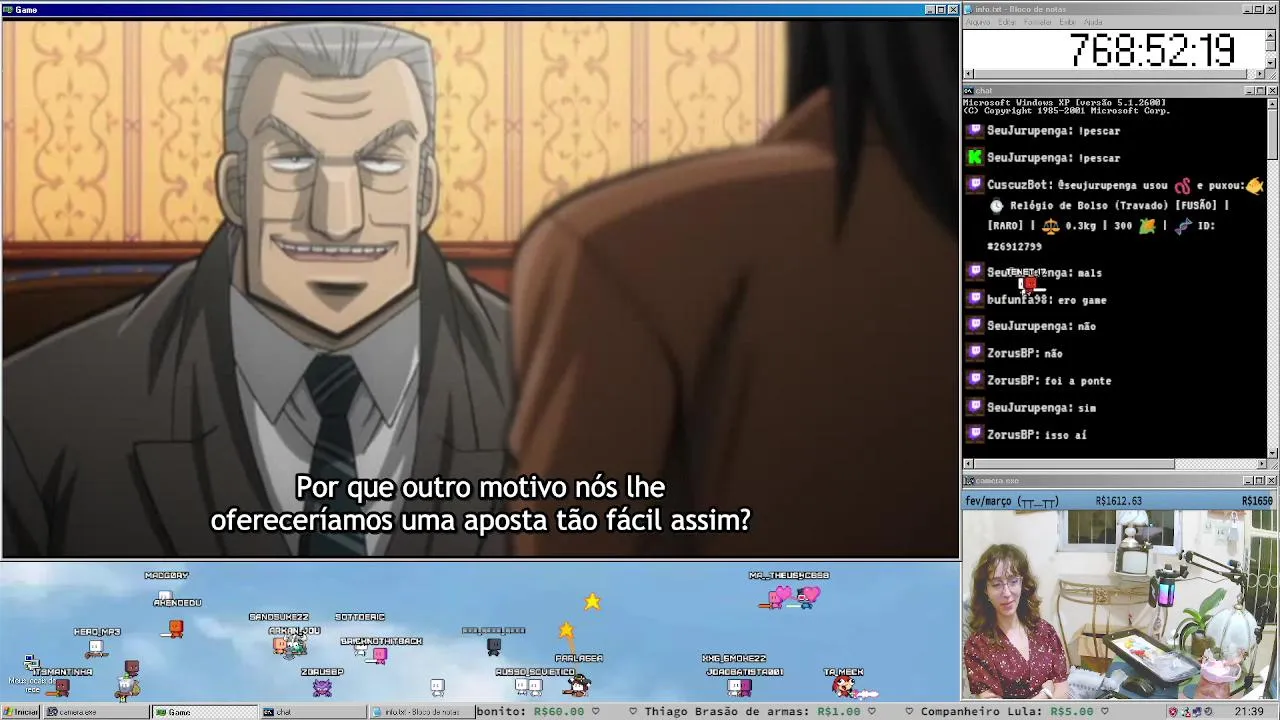This screenshot has height=720, width=1280.
Task: Click the R$1650 goal value in camera.exe
Action: (x=1256, y=501)
